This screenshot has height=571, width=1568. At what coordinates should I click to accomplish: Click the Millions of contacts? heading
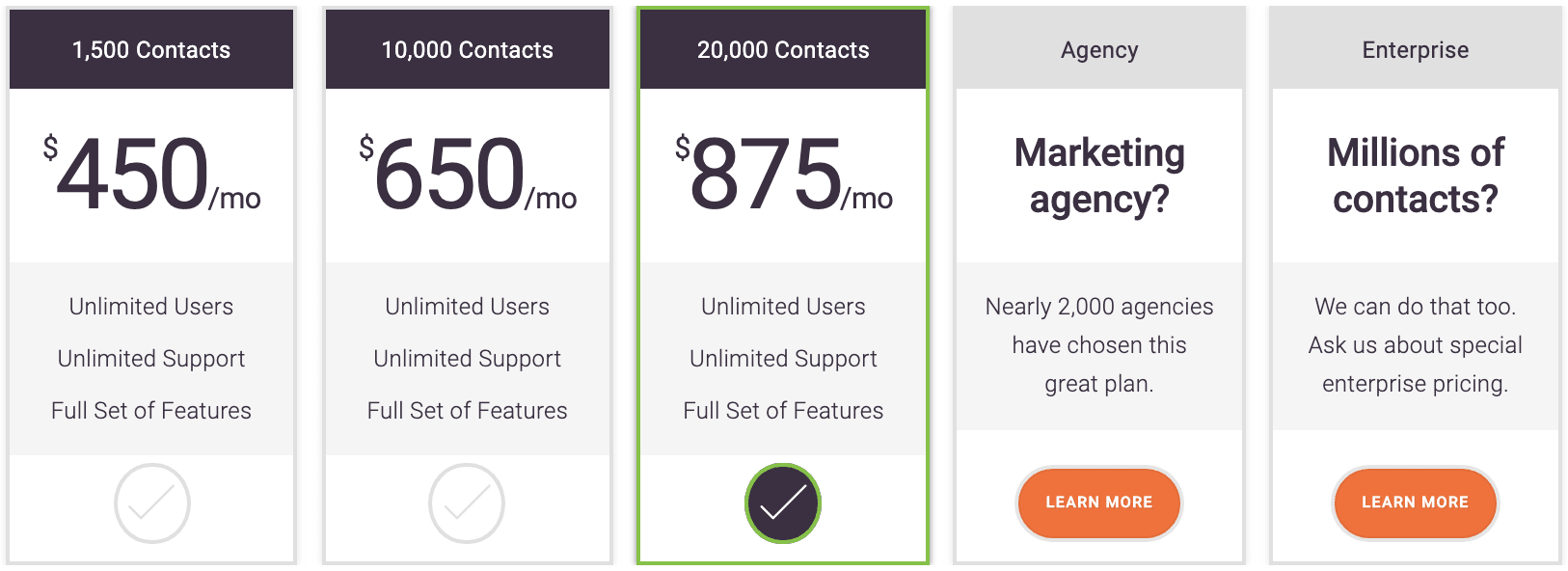1416,176
